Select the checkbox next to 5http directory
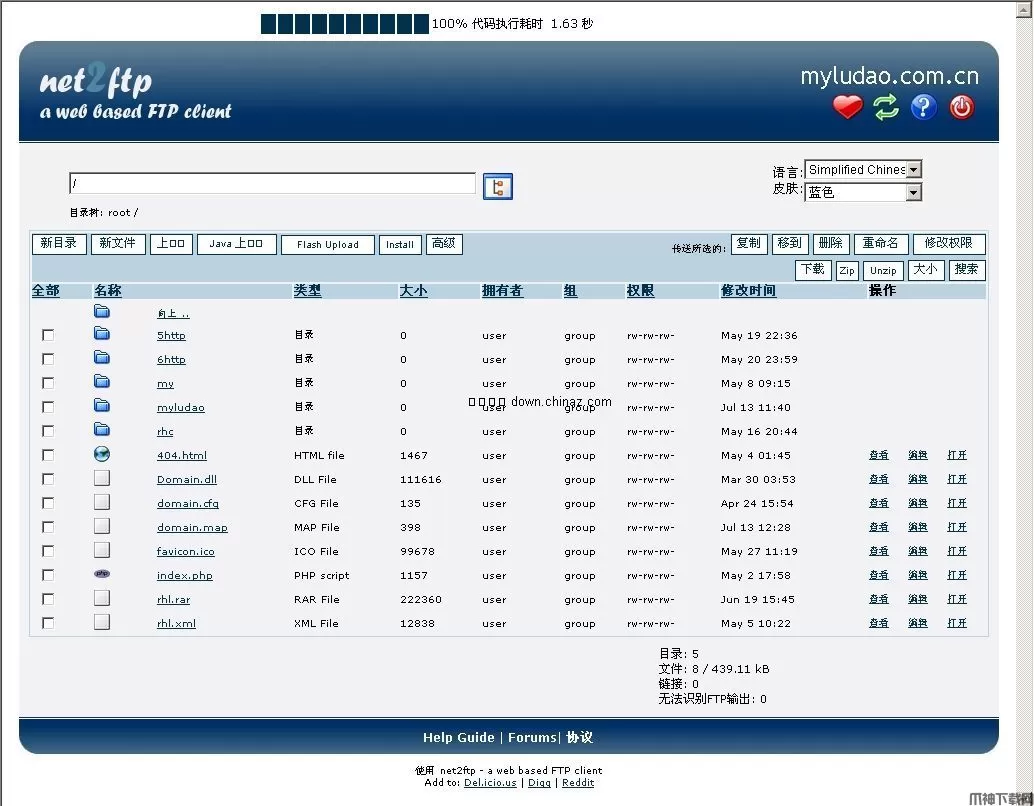1034x806 pixels. [47, 334]
